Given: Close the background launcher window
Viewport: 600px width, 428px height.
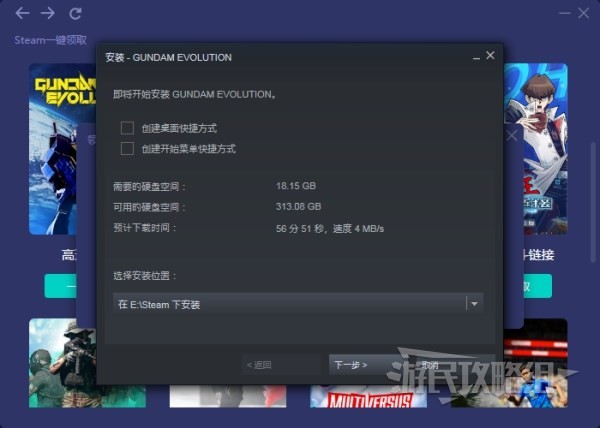Looking at the screenshot, I should [x=584, y=13].
